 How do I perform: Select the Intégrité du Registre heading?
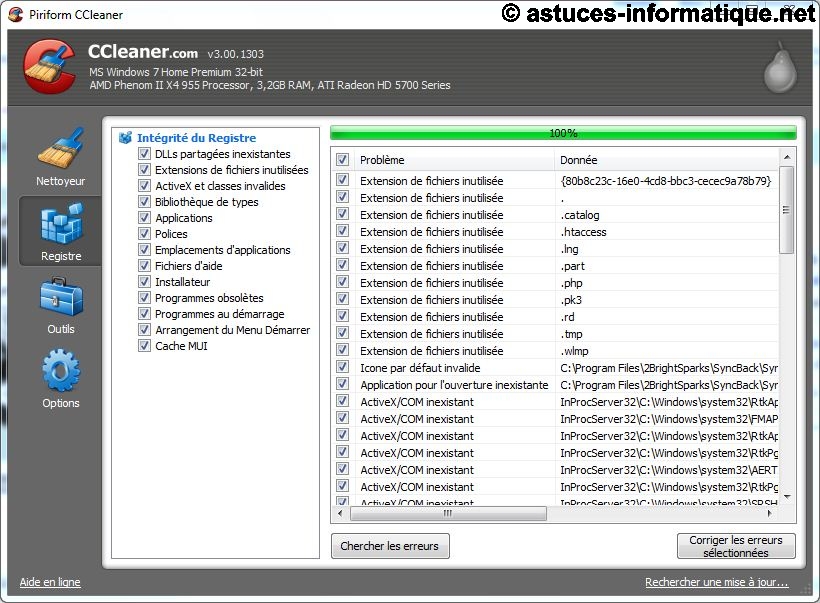[197, 138]
